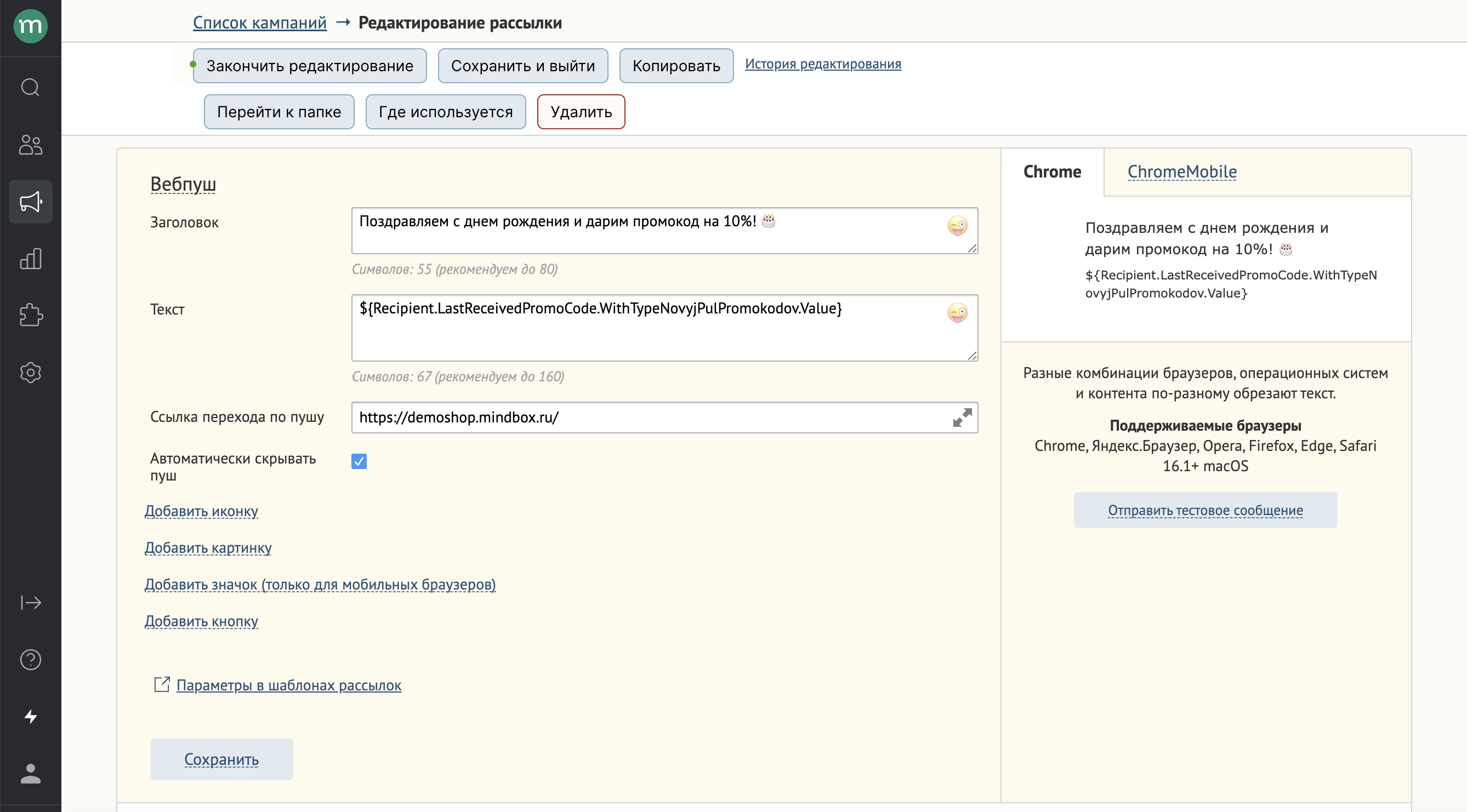Open the help question mark icon
The image size is (1467, 812).
(30, 660)
